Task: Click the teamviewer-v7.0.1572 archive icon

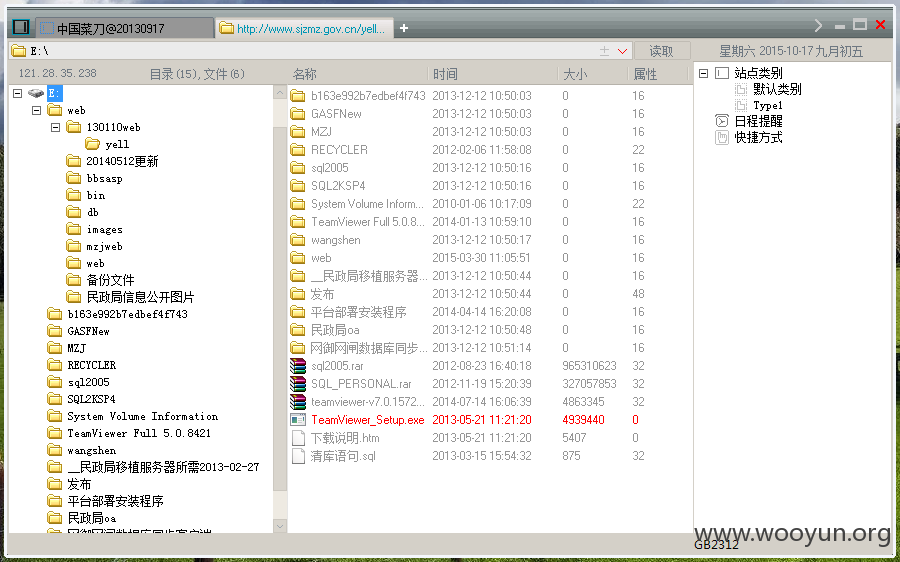Action: coord(298,402)
